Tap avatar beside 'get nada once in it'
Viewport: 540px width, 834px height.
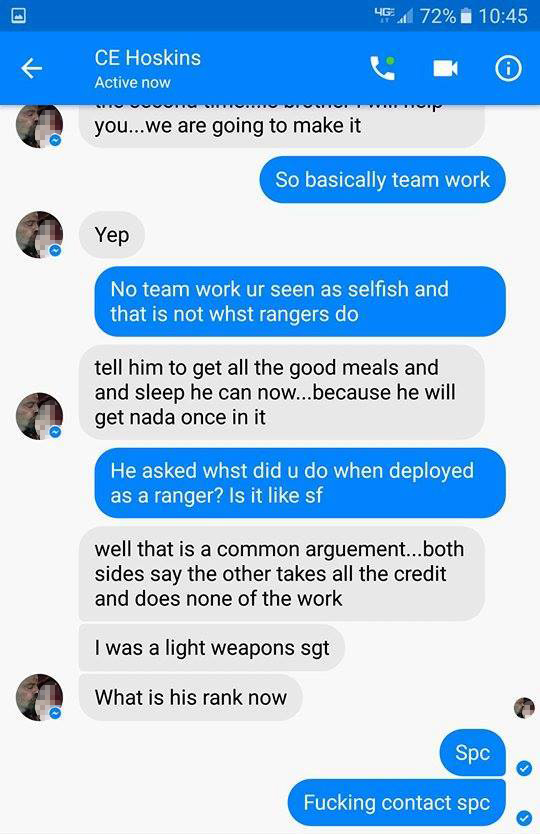[x=39, y=416]
